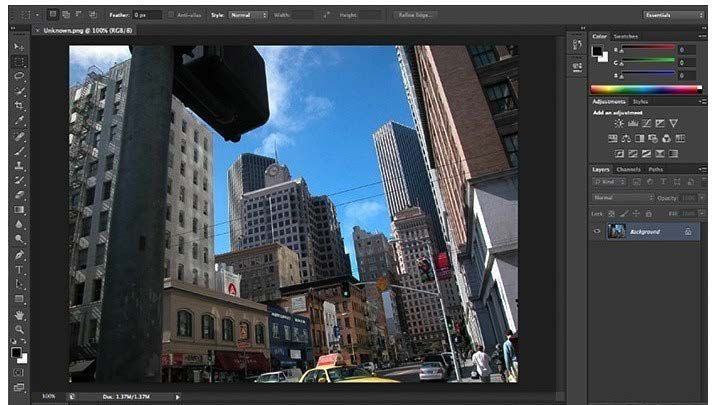The height and width of the screenshot is (405, 716).
Task: Open the Properties panel icon
Action: [x=577, y=68]
